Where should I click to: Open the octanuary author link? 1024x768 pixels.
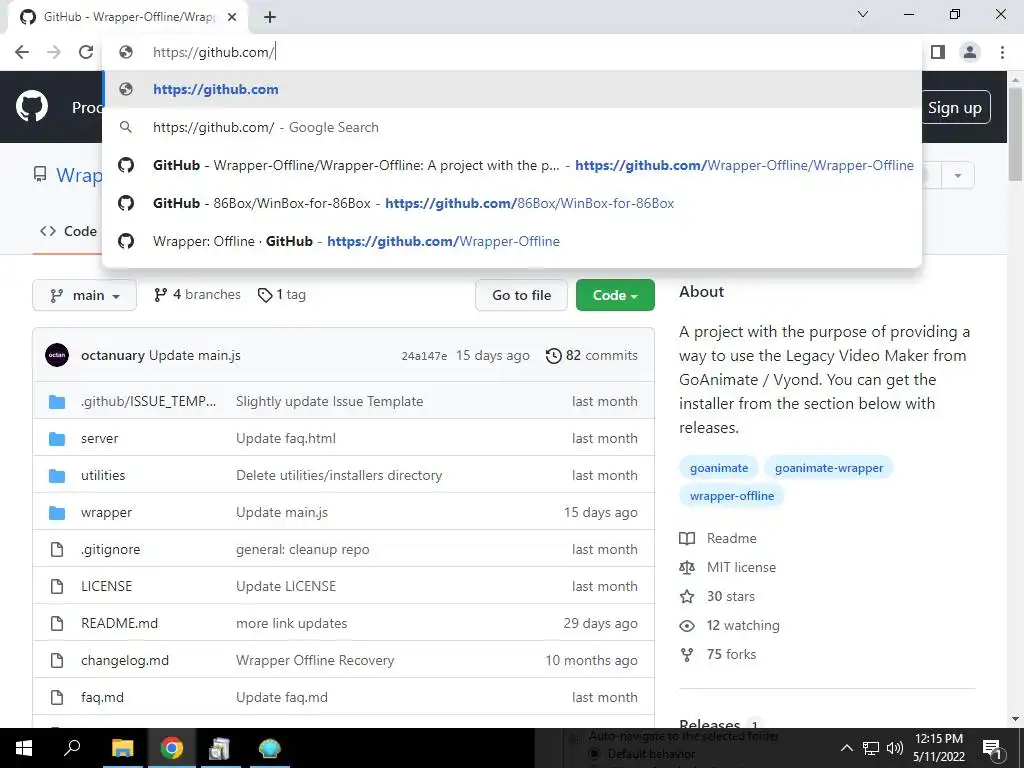(x=112, y=355)
